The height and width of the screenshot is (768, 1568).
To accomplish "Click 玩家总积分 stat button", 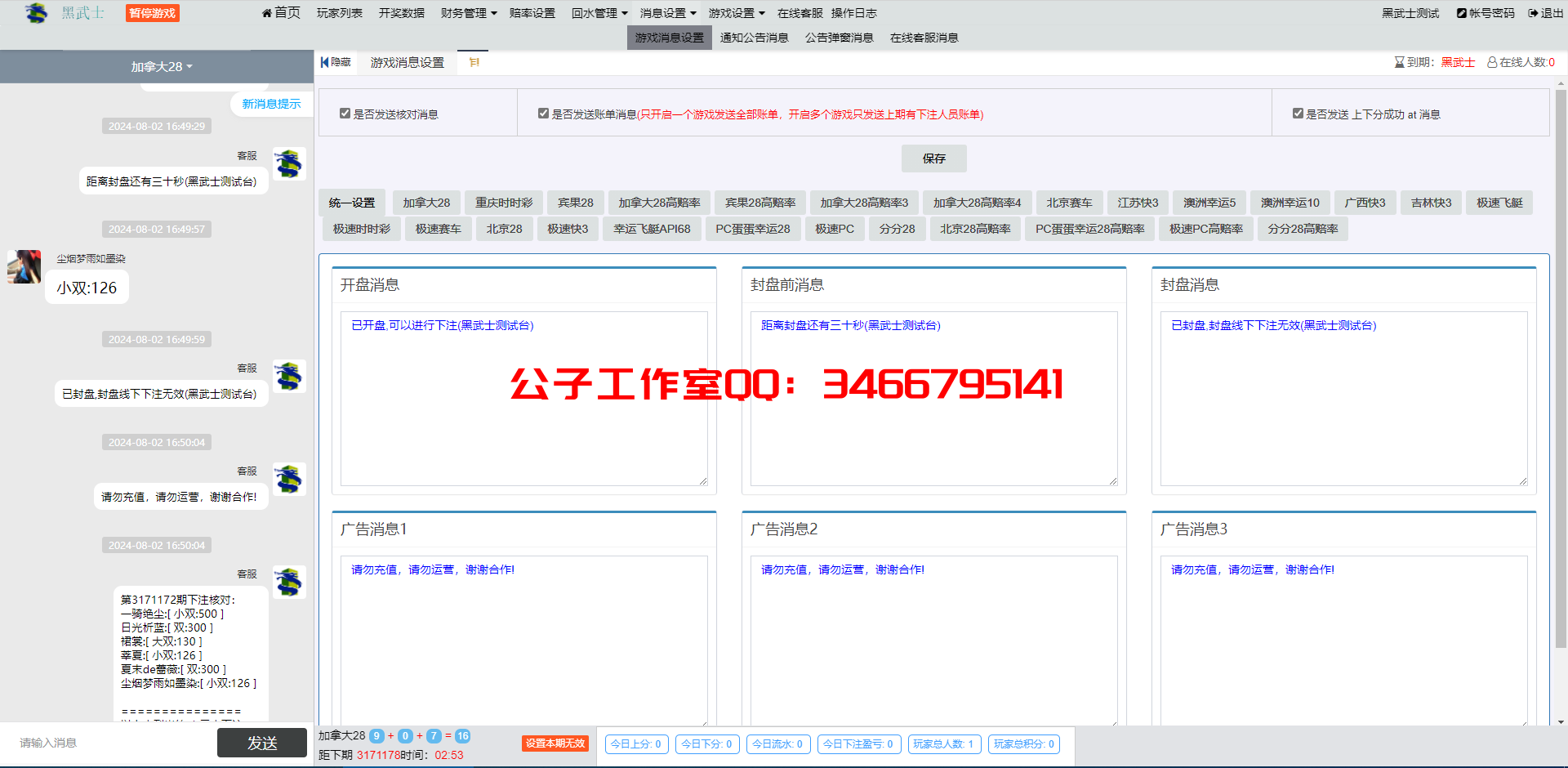I will (1024, 744).
